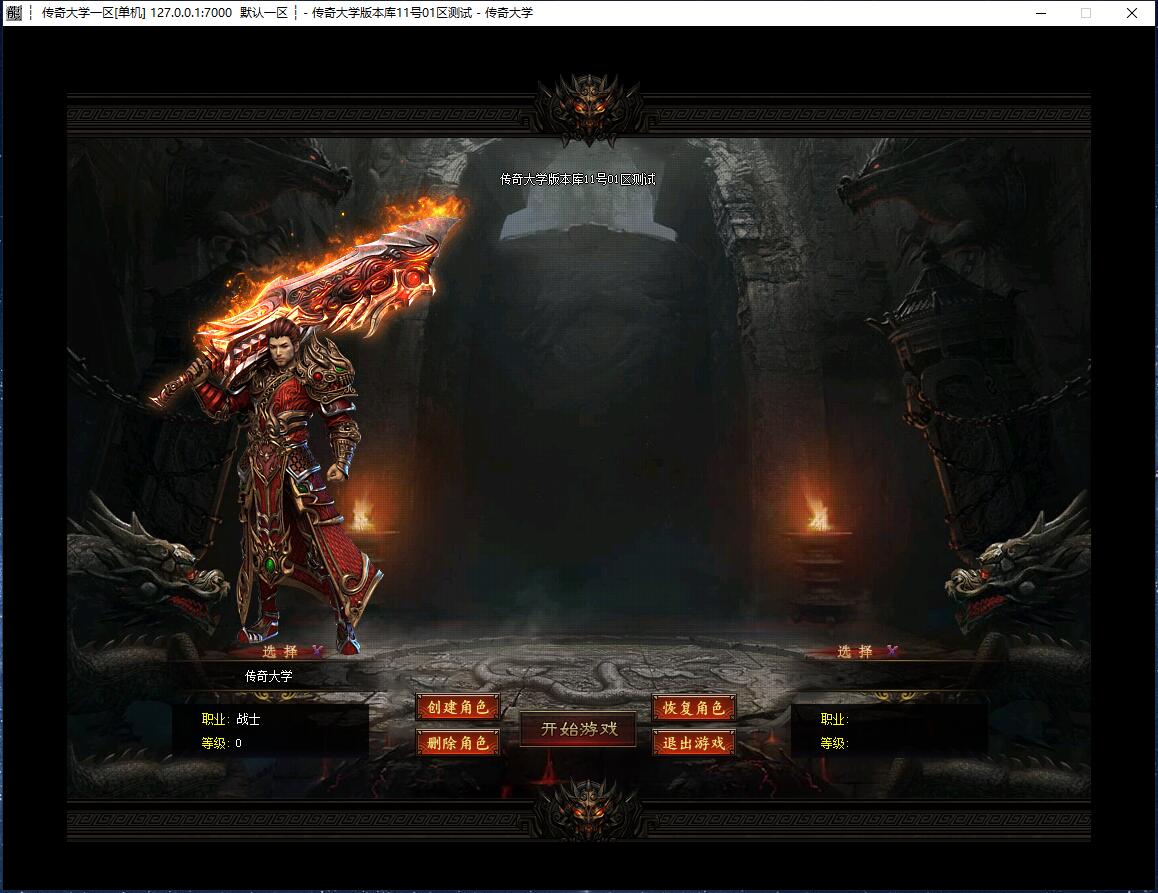Click the 删除角色 button

(x=458, y=743)
